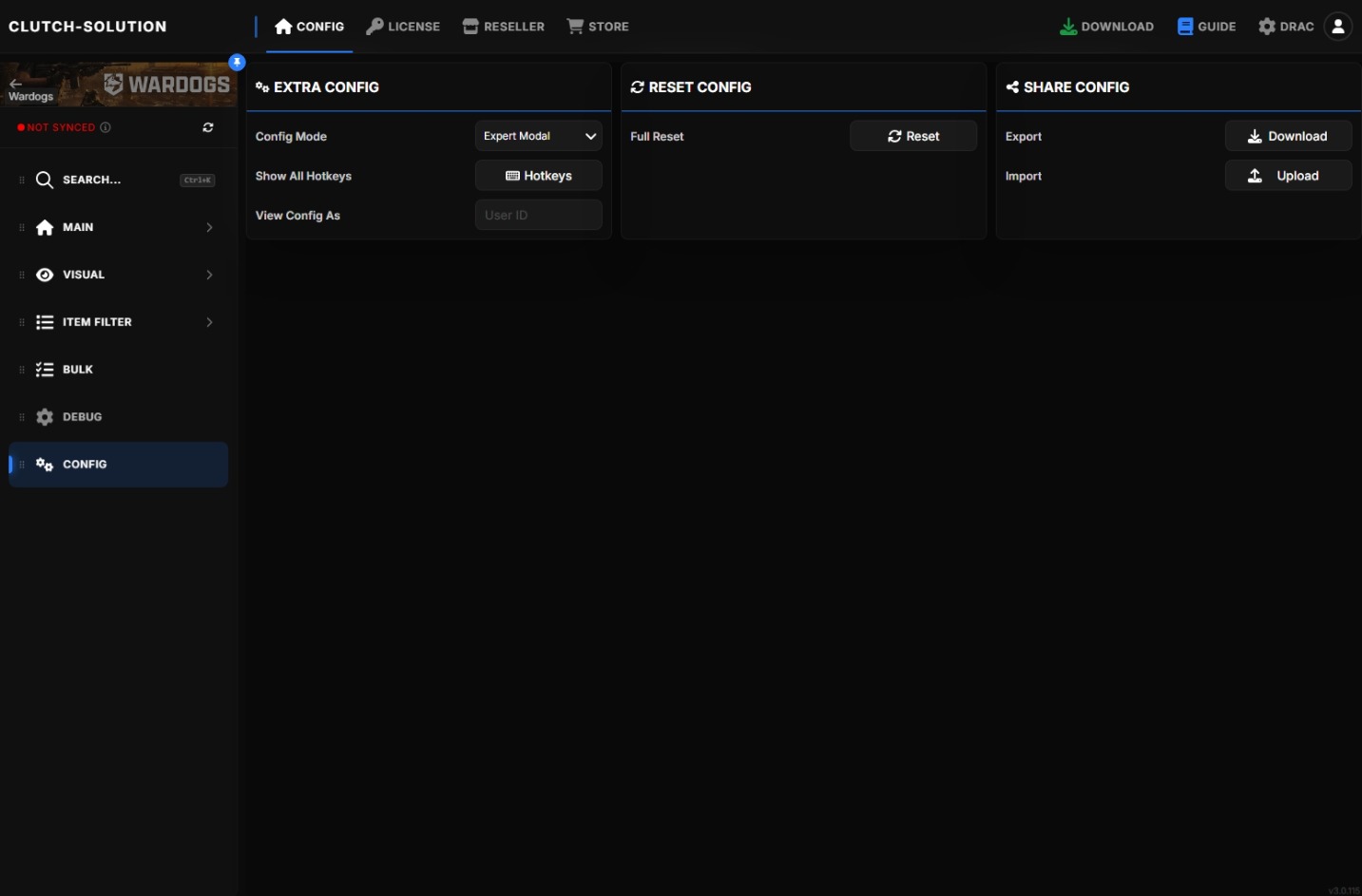Click the Ctrl+K shortcut badge

coord(198,180)
